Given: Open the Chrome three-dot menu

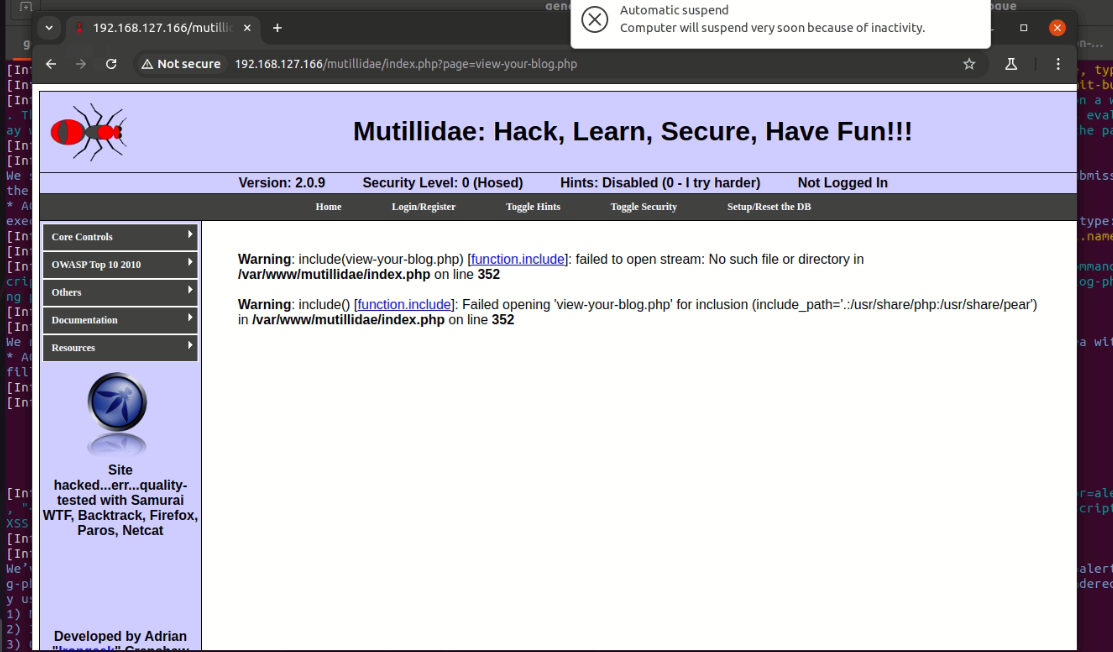Looking at the screenshot, I should point(1058,64).
